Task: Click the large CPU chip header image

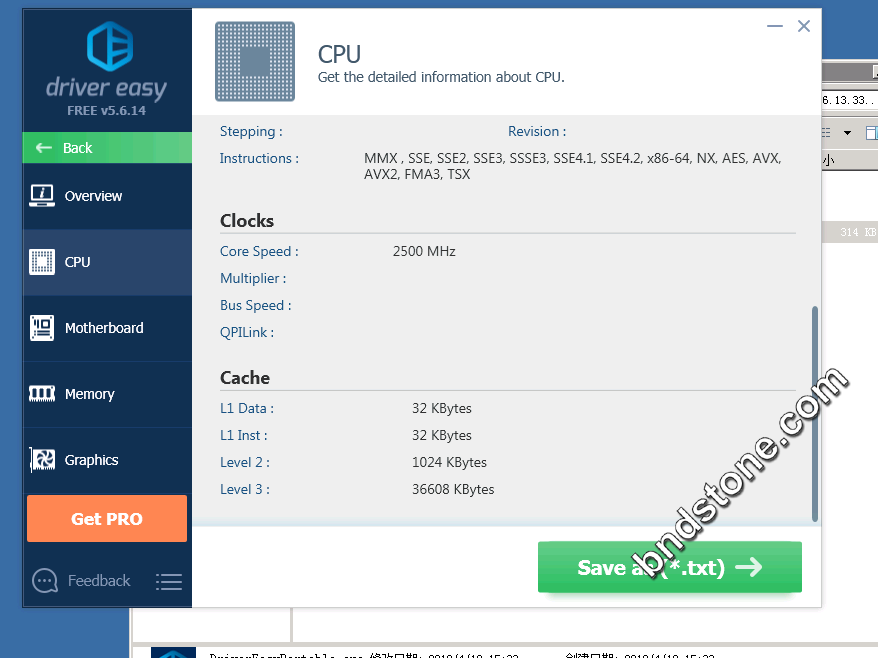Action: click(x=255, y=62)
